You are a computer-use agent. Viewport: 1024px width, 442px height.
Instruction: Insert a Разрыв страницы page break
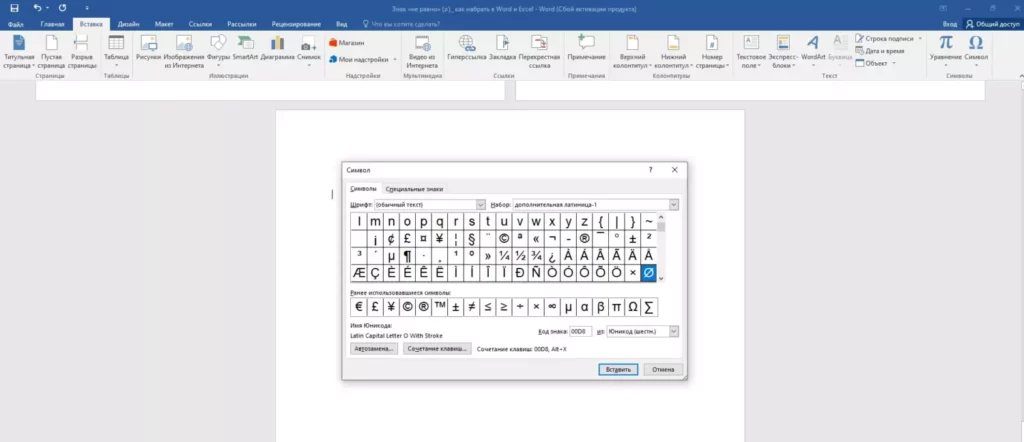pyautogui.click(x=82, y=52)
